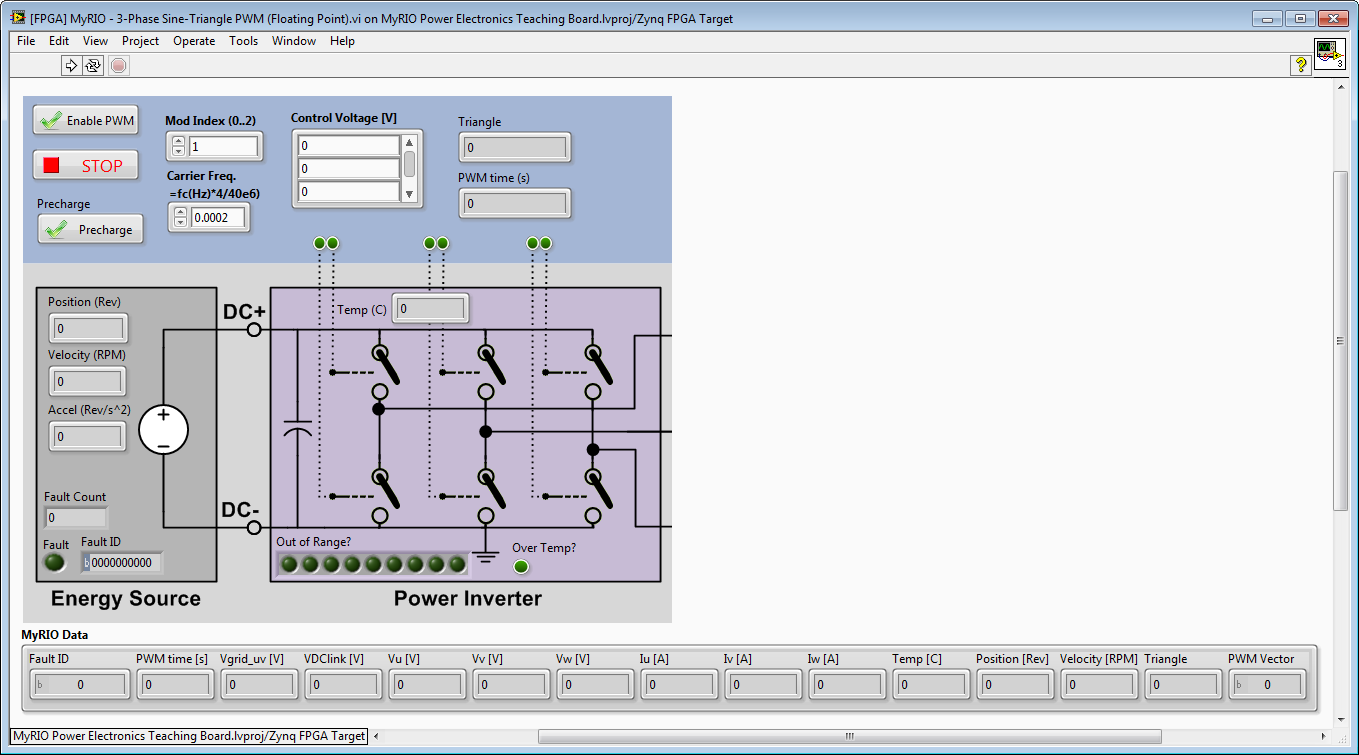Open the Help menu
Image resolution: width=1359 pixels, height=755 pixels.
click(342, 41)
